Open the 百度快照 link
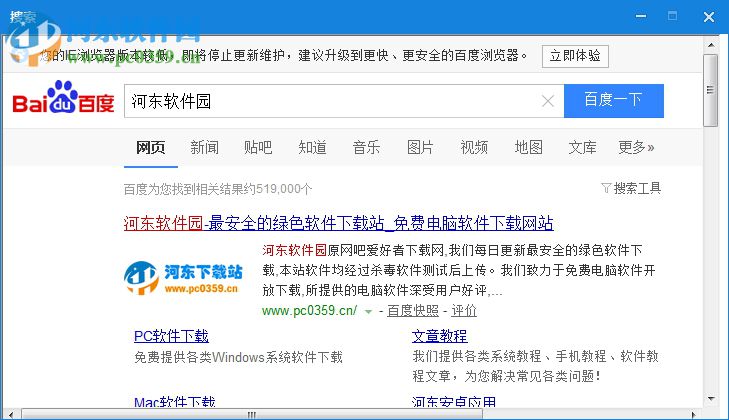 click(413, 311)
